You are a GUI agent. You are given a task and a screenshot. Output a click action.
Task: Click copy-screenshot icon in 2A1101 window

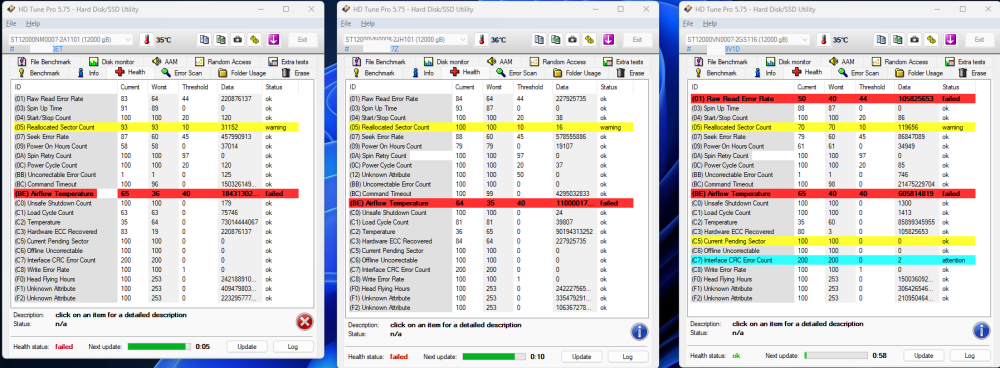221,40
